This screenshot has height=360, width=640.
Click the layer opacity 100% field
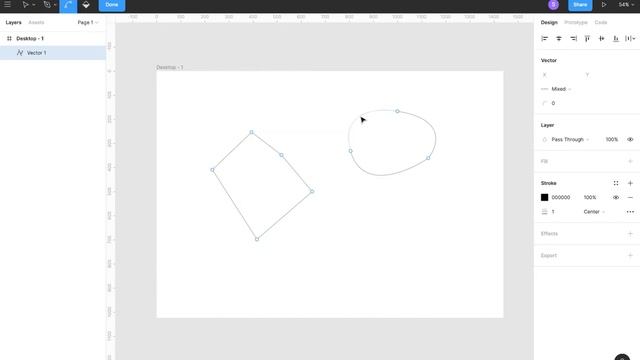click(611, 140)
